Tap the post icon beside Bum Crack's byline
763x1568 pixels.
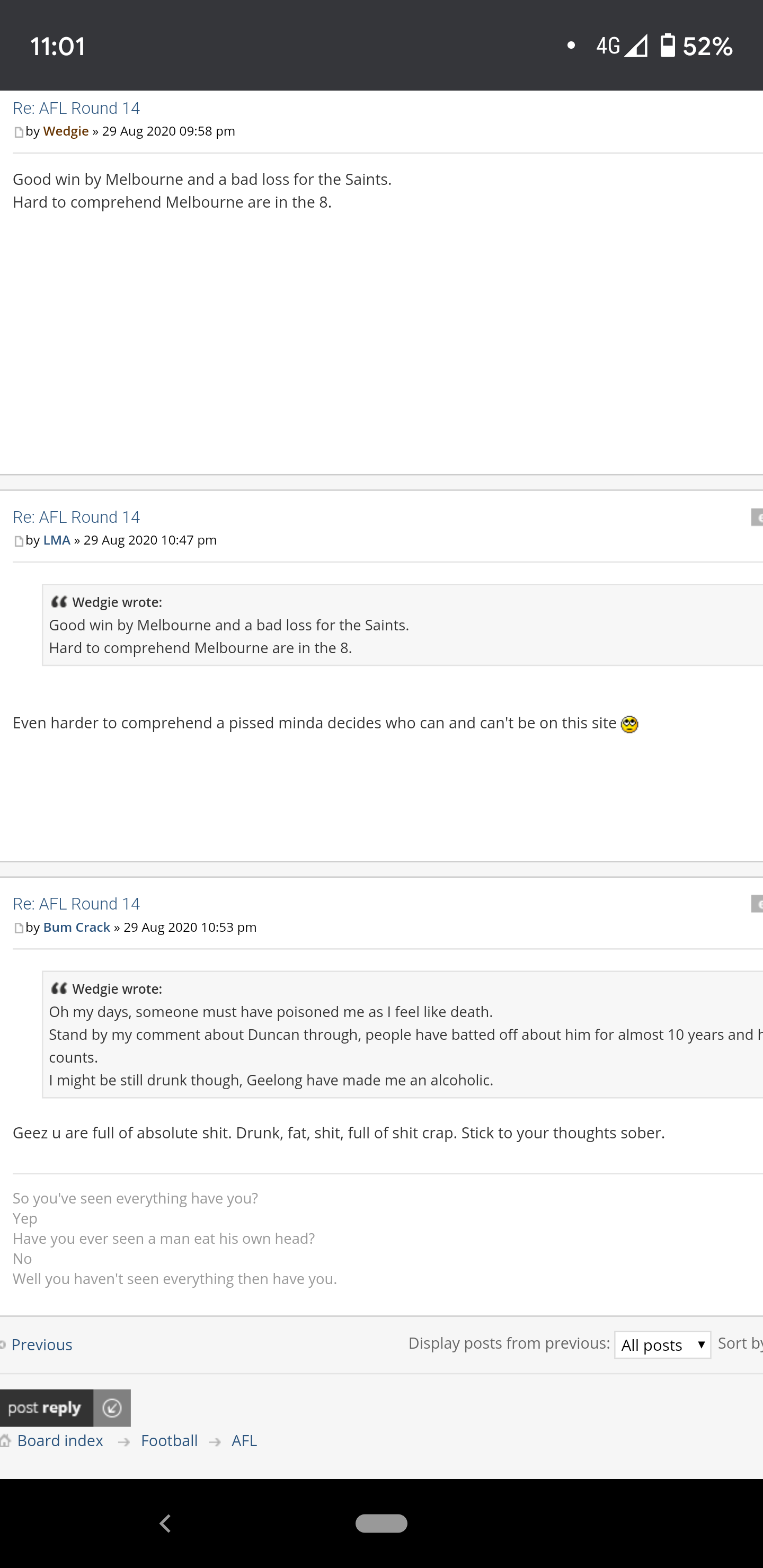[x=19, y=928]
